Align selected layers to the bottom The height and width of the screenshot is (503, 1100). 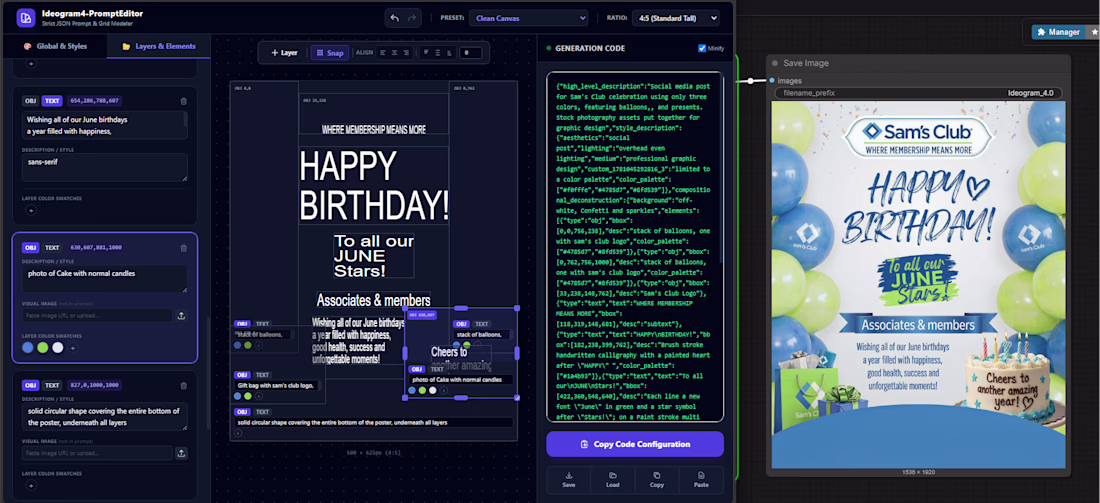tap(449, 53)
